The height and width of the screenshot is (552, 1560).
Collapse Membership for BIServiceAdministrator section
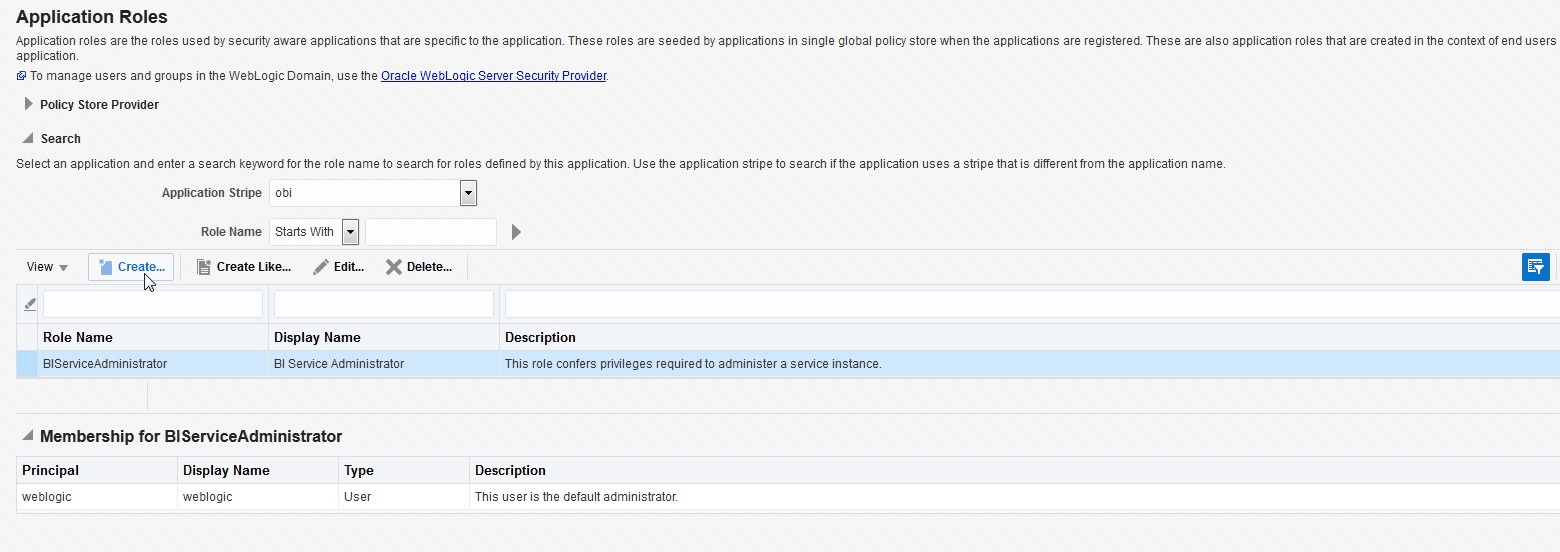26,436
